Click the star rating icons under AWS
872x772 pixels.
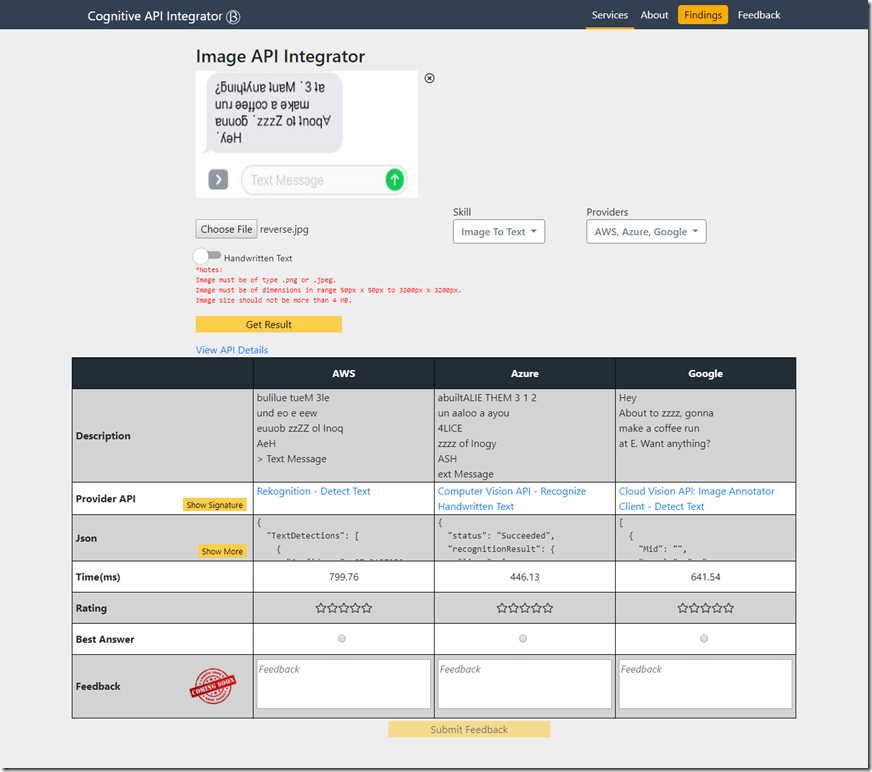pyautogui.click(x=343, y=608)
